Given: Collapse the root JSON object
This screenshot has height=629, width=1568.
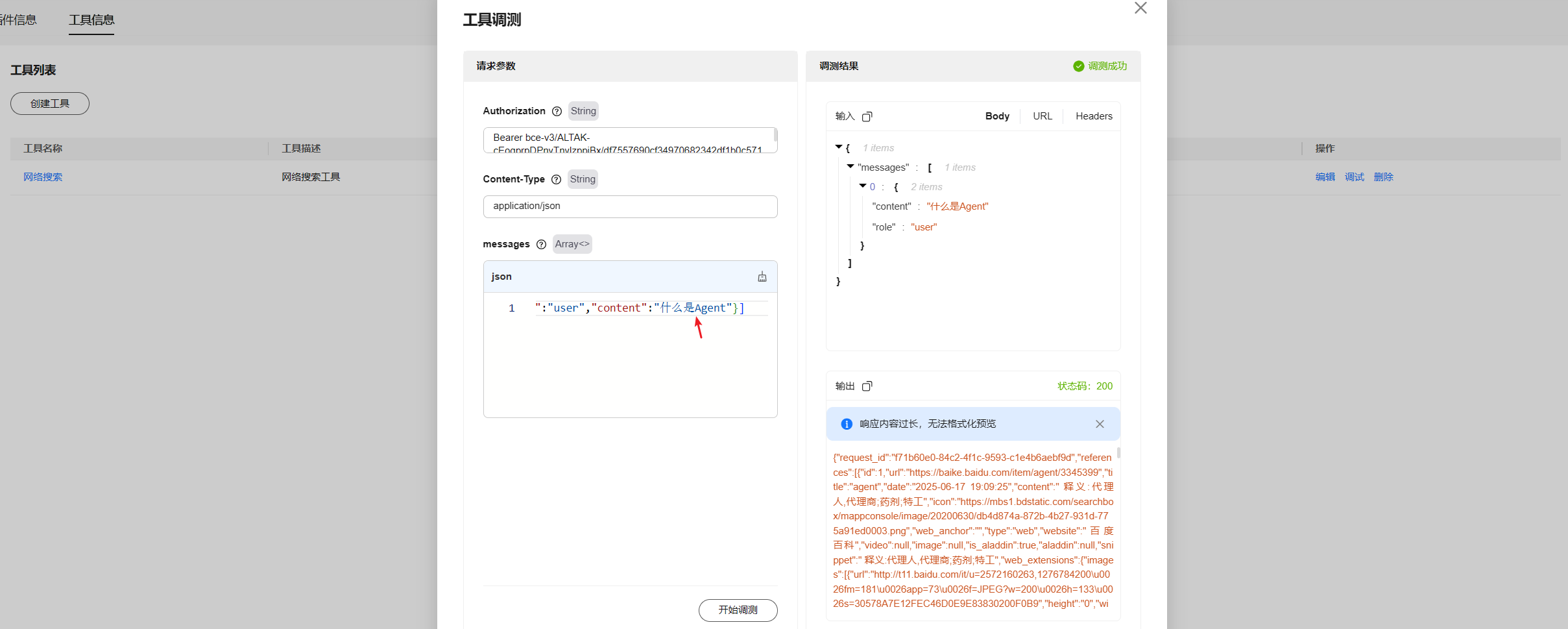Looking at the screenshot, I should pyautogui.click(x=839, y=147).
